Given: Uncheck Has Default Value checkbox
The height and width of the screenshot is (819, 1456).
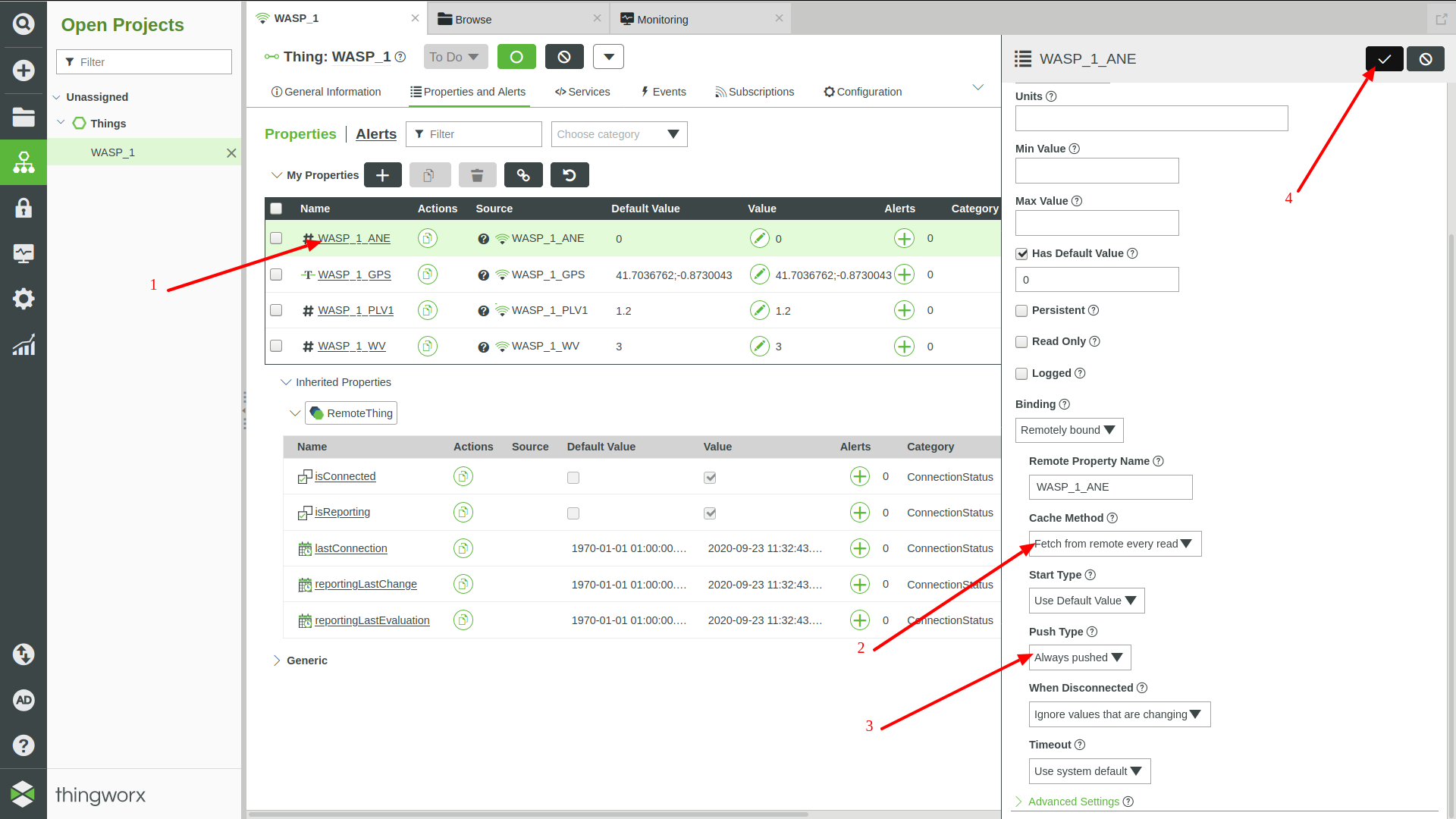Looking at the screenshot, I should [x=1021, y=253].
